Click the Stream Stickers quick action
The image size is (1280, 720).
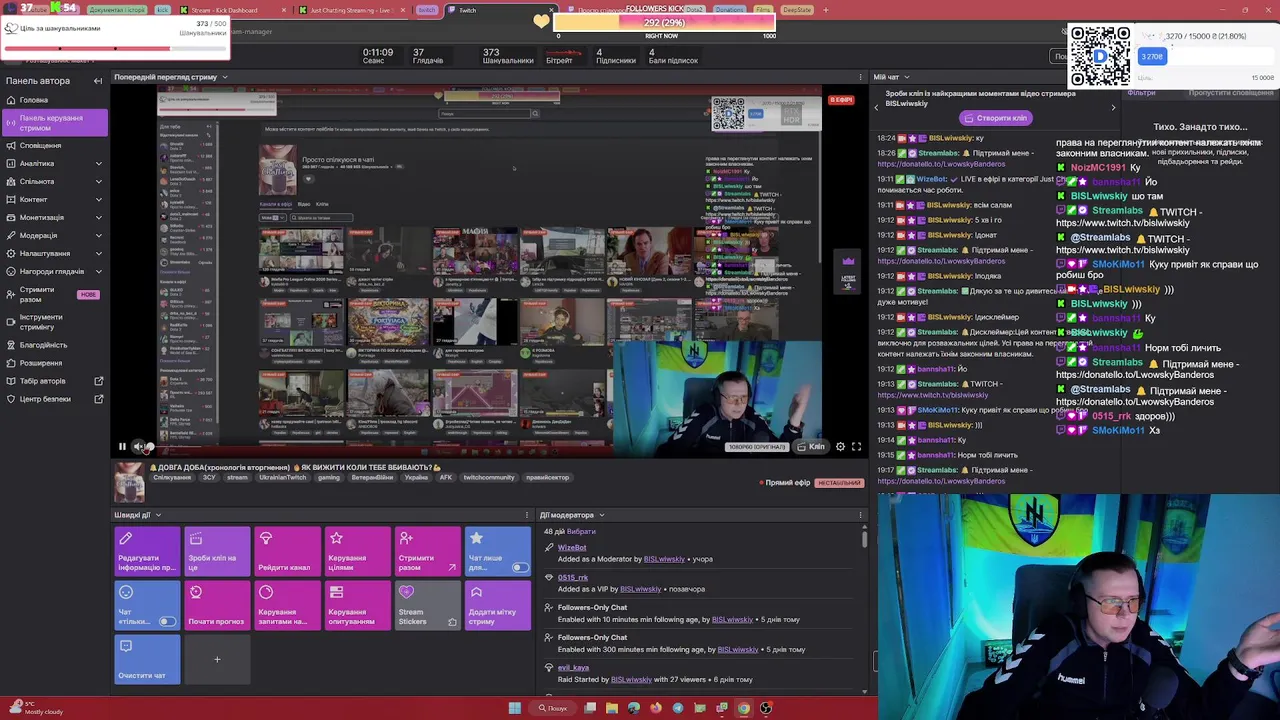click(427, 605)
